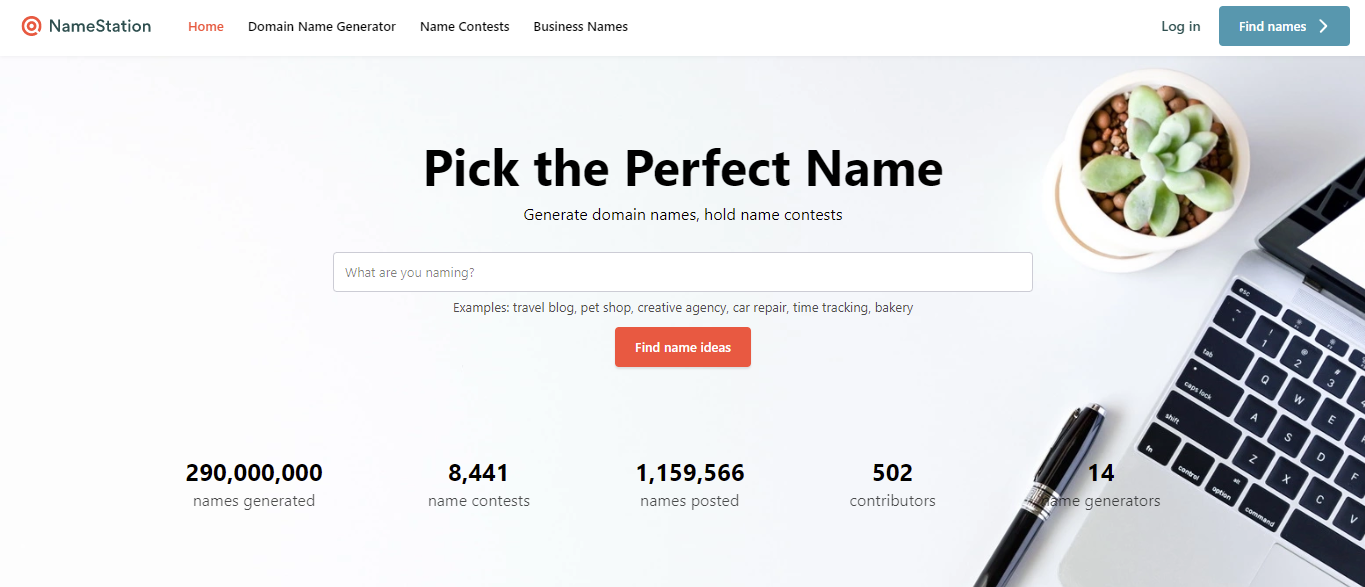
Task: Choose the car repair example
Action: coord(759,307)
